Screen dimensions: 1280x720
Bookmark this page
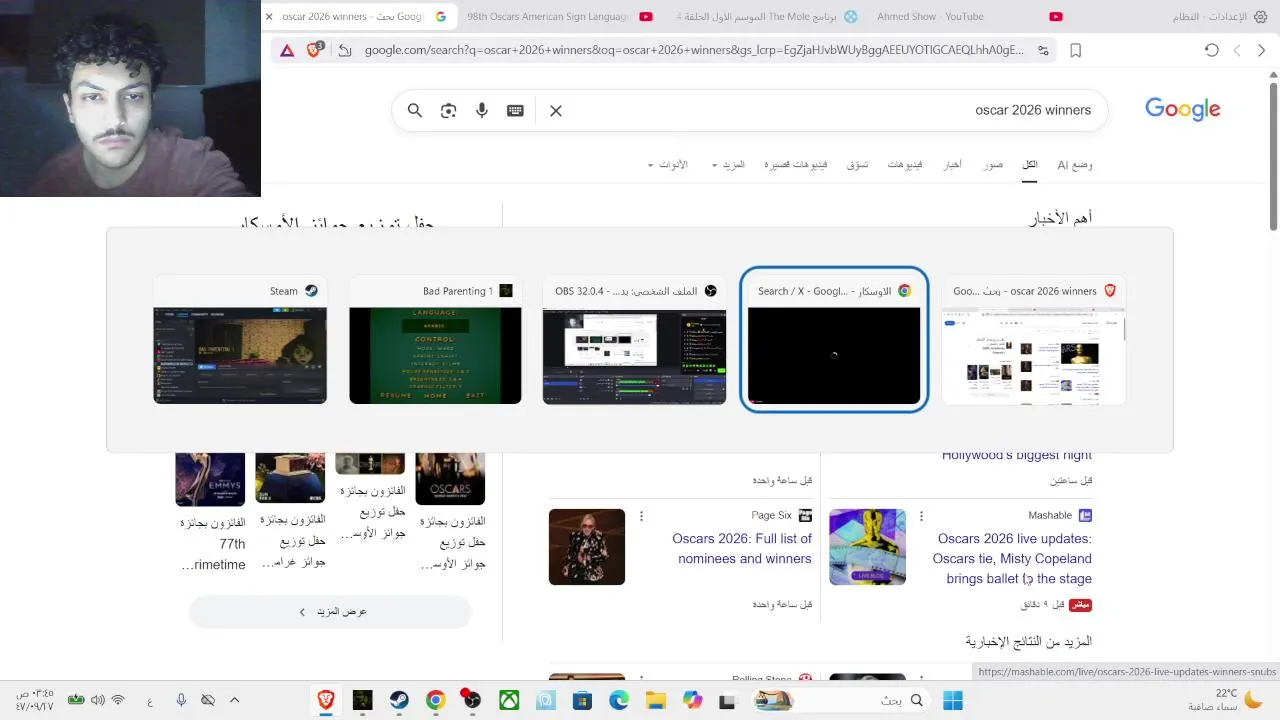coord(1076,50)
